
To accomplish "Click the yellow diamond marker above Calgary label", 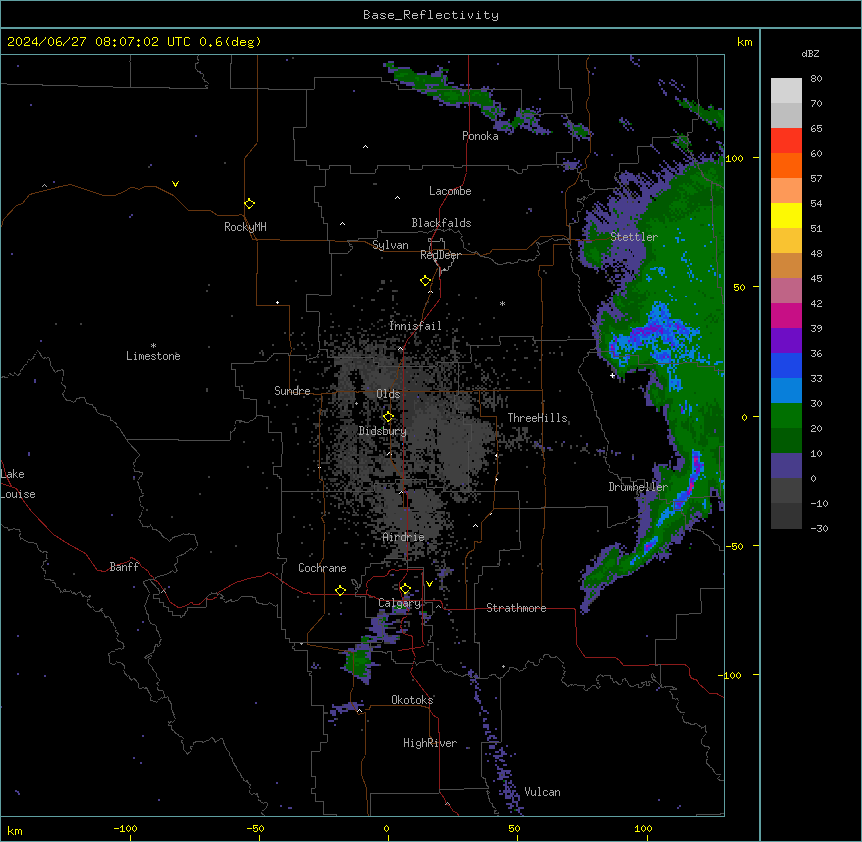I will (405, 589).
